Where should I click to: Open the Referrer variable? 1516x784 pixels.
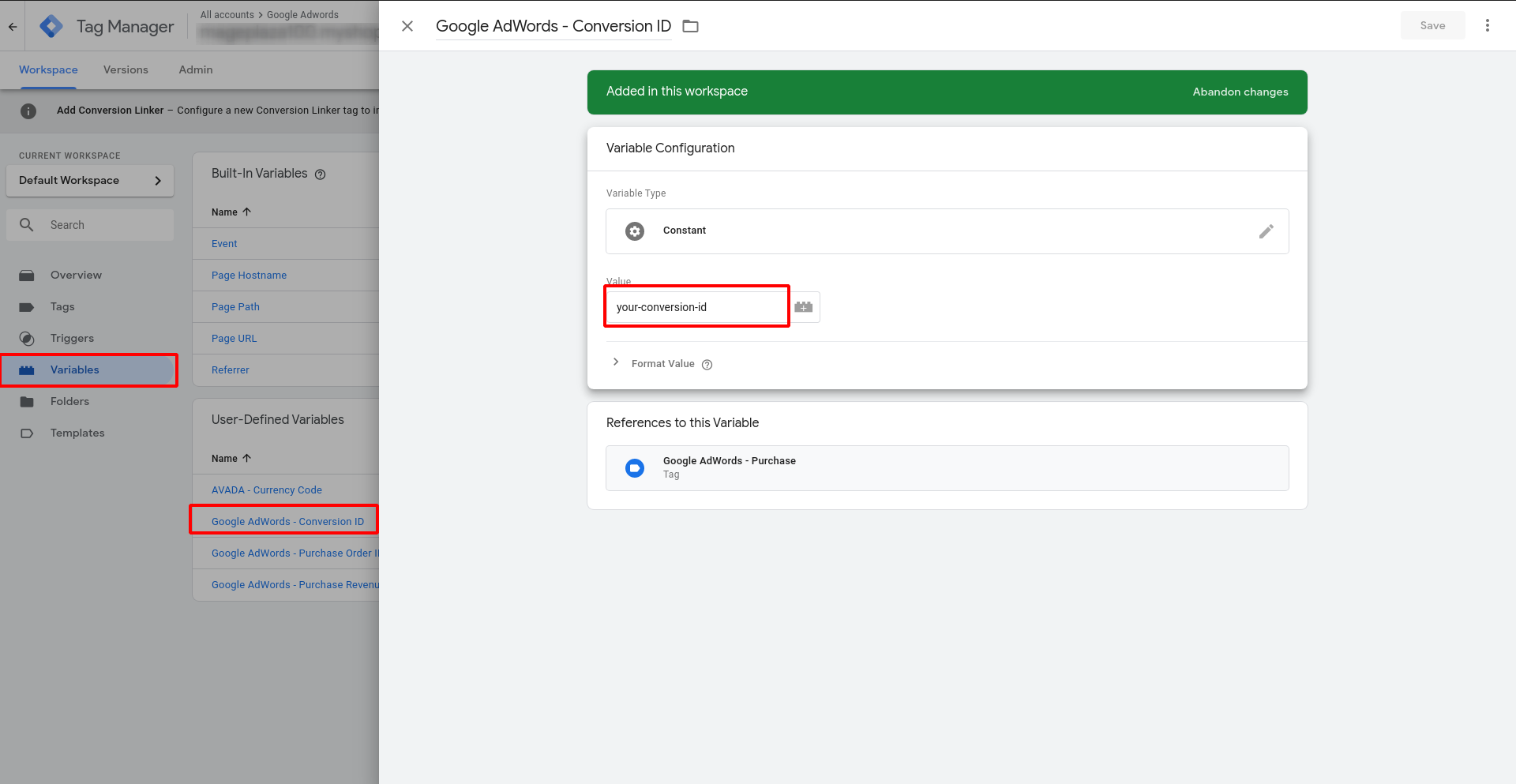pos(230,369)
